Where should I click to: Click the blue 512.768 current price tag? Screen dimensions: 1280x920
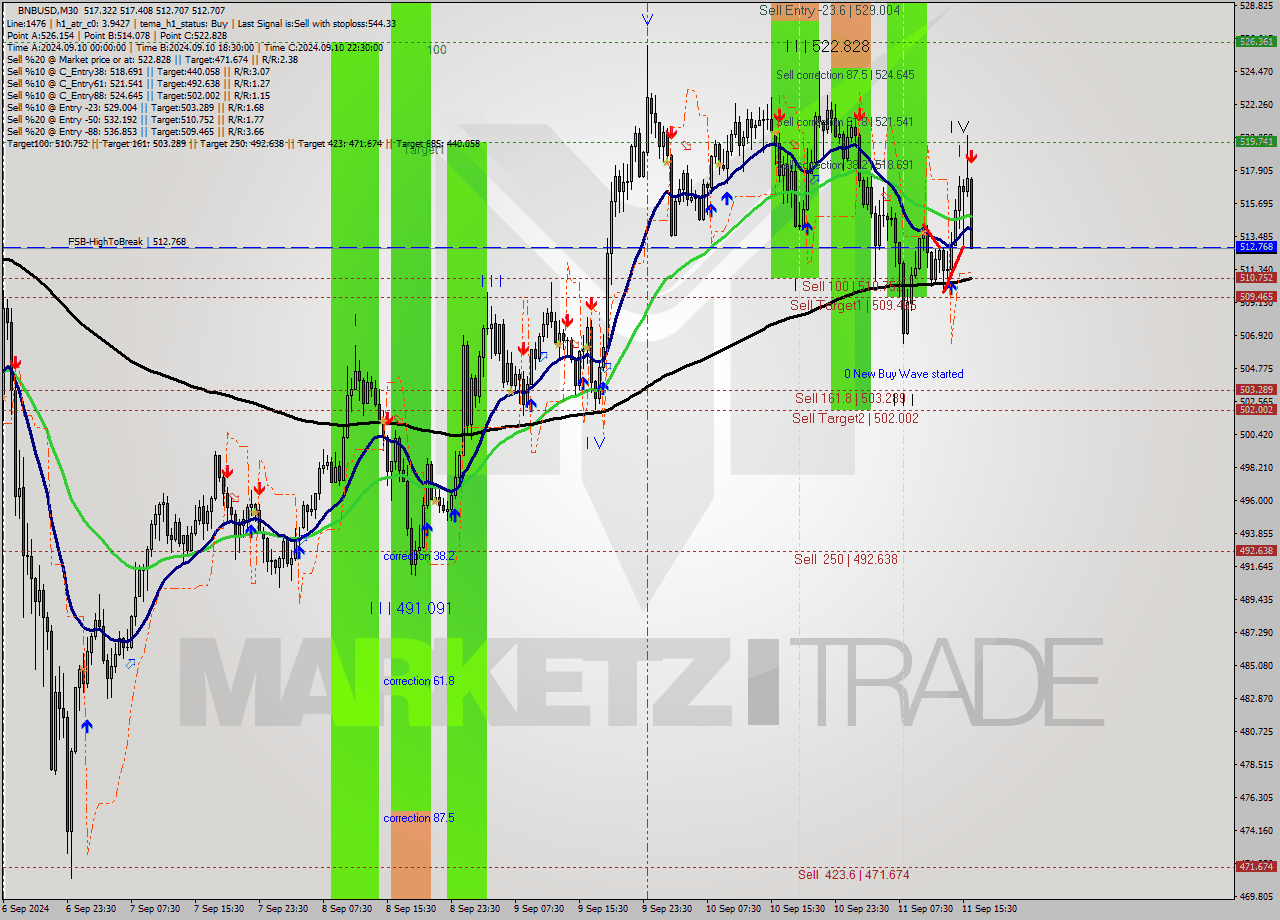1256,246
